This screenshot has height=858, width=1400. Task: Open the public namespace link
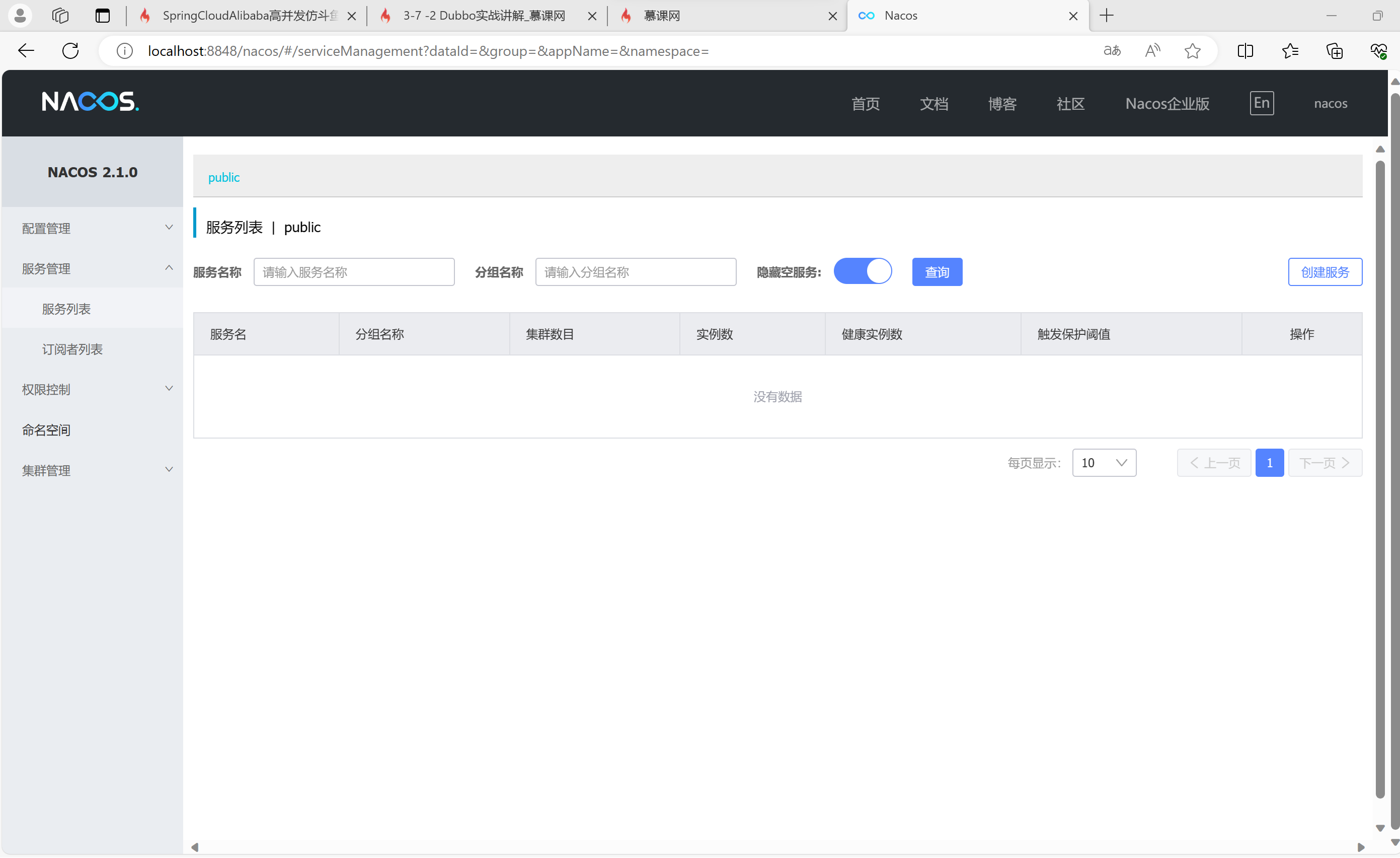(x=224, y=177)
